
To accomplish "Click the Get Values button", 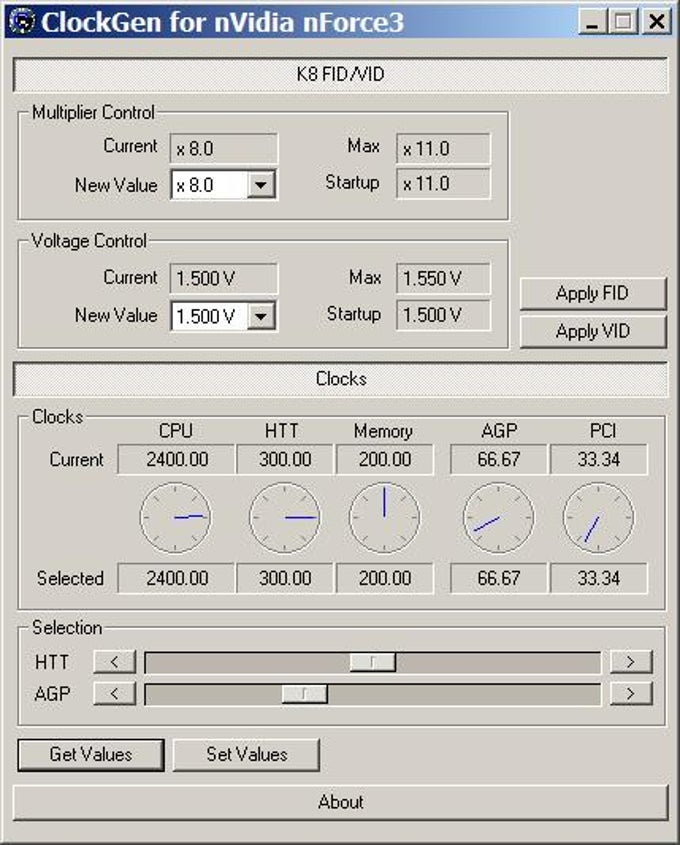I will 91,754.
